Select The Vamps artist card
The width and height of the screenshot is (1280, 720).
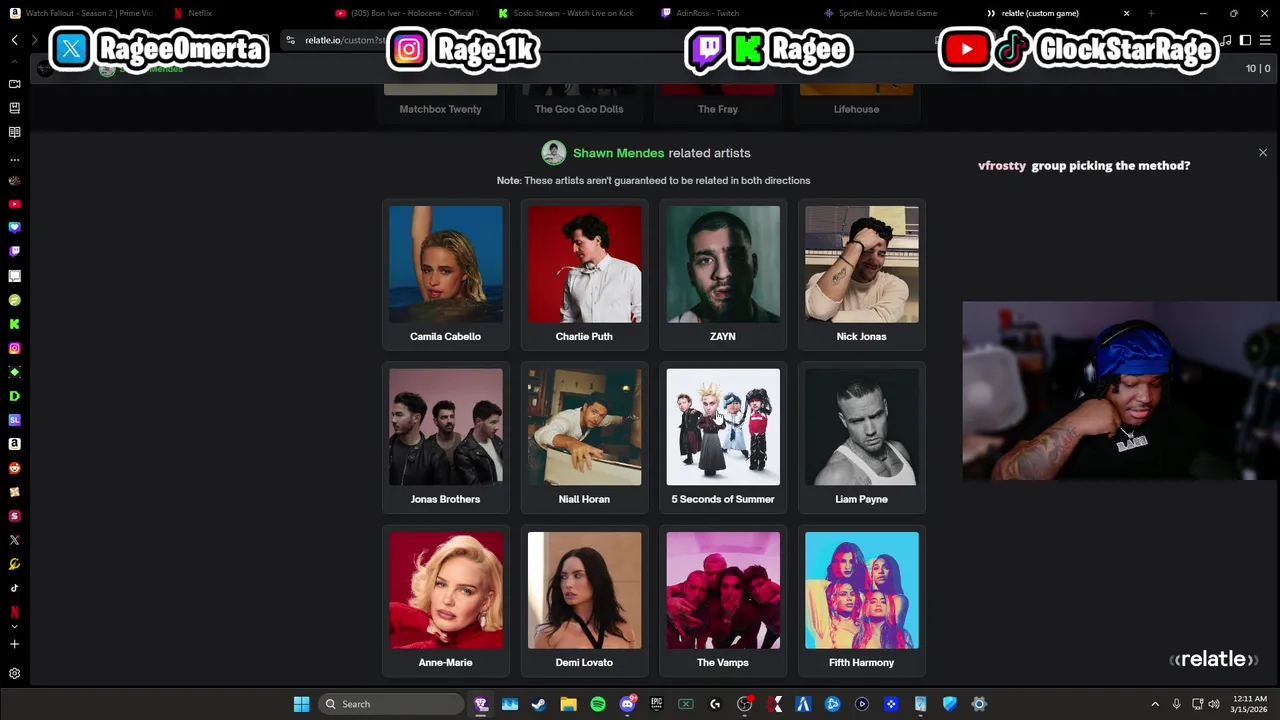723,600
